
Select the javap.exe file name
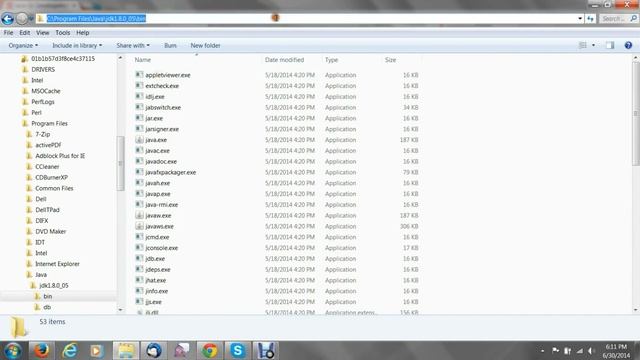[158, 194]
